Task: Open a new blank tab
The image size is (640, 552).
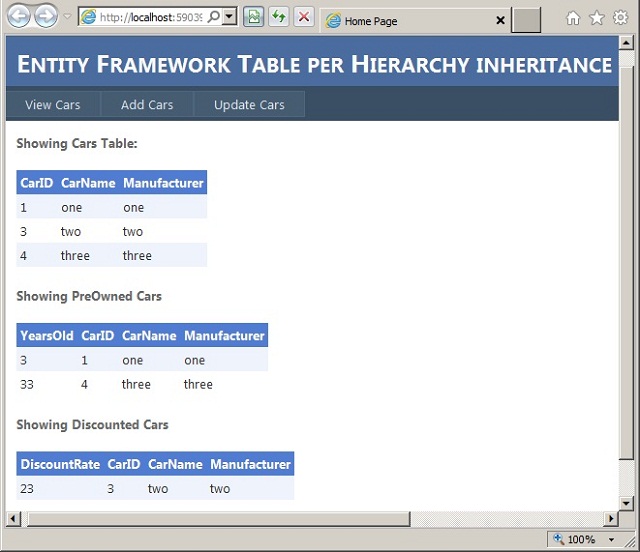Action: (x=526, y=20)
